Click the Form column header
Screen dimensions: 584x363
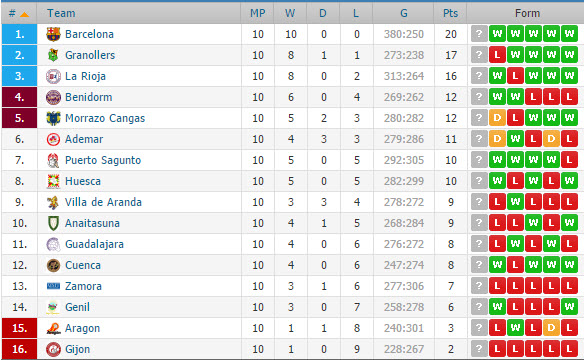tap(526, 13)
